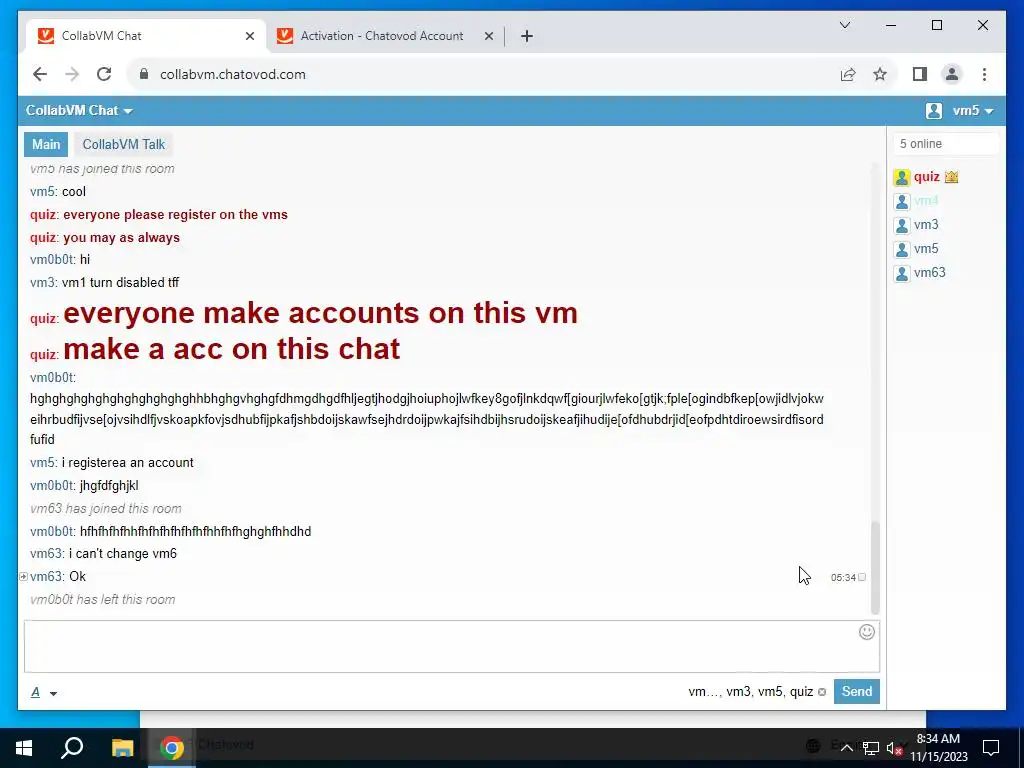Click the Send button

click(x=856, y=692)
